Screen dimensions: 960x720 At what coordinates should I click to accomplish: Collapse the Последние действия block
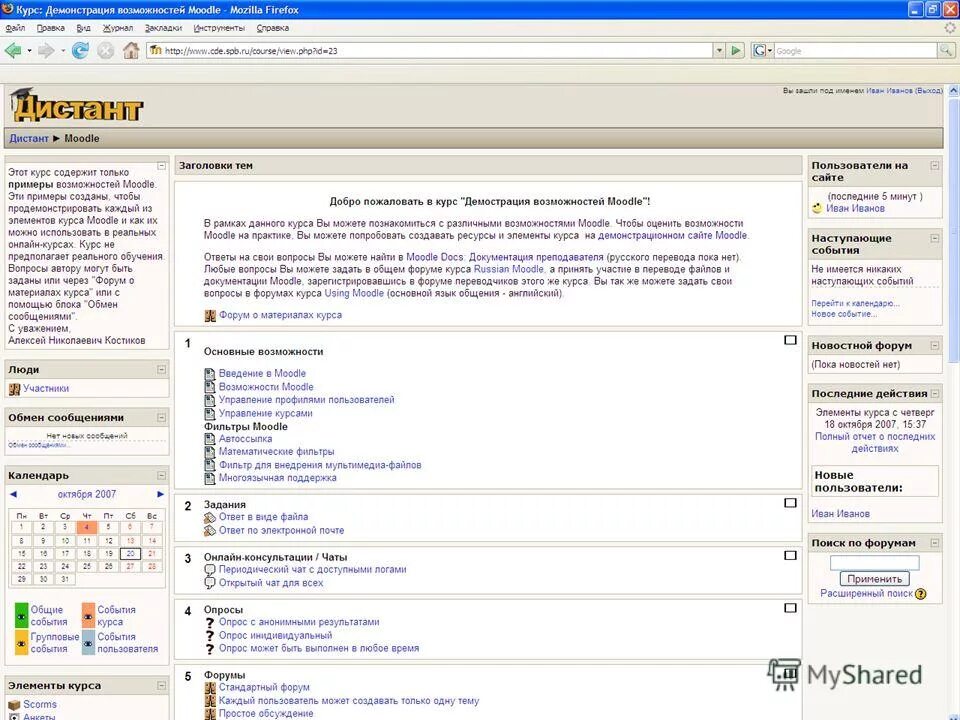935,394
